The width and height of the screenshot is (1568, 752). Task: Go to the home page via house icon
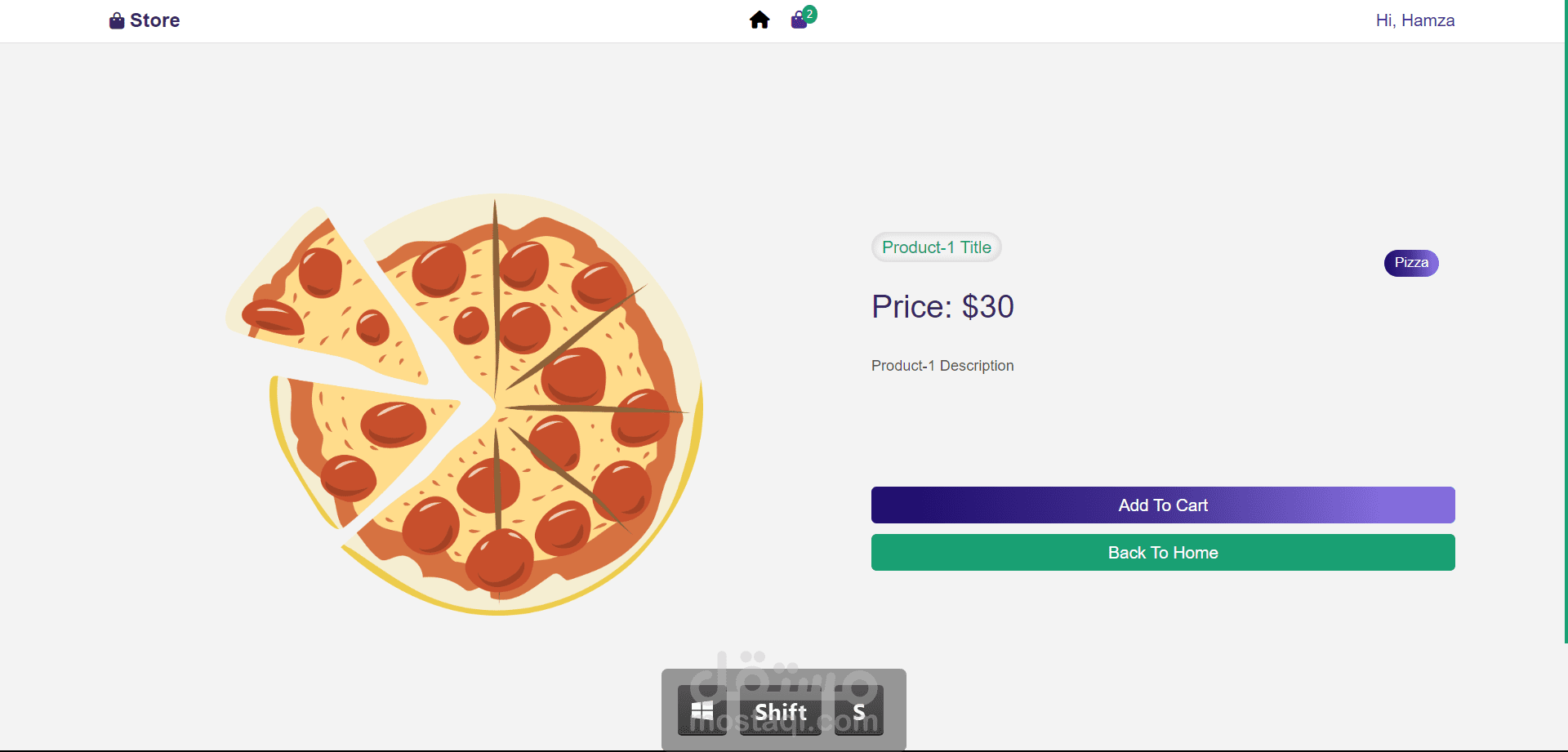point(759,20)
